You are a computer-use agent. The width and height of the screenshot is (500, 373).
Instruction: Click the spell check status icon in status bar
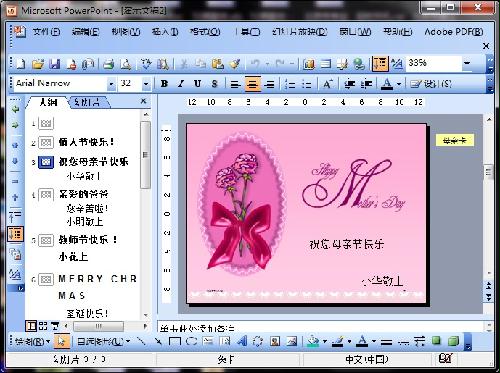446,359
